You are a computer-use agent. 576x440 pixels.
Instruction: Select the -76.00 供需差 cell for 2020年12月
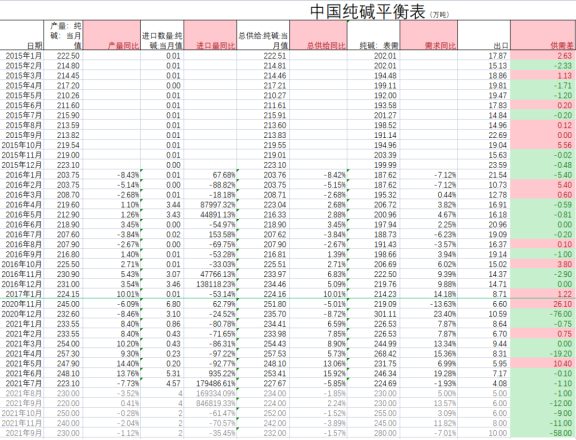[543, 314]
